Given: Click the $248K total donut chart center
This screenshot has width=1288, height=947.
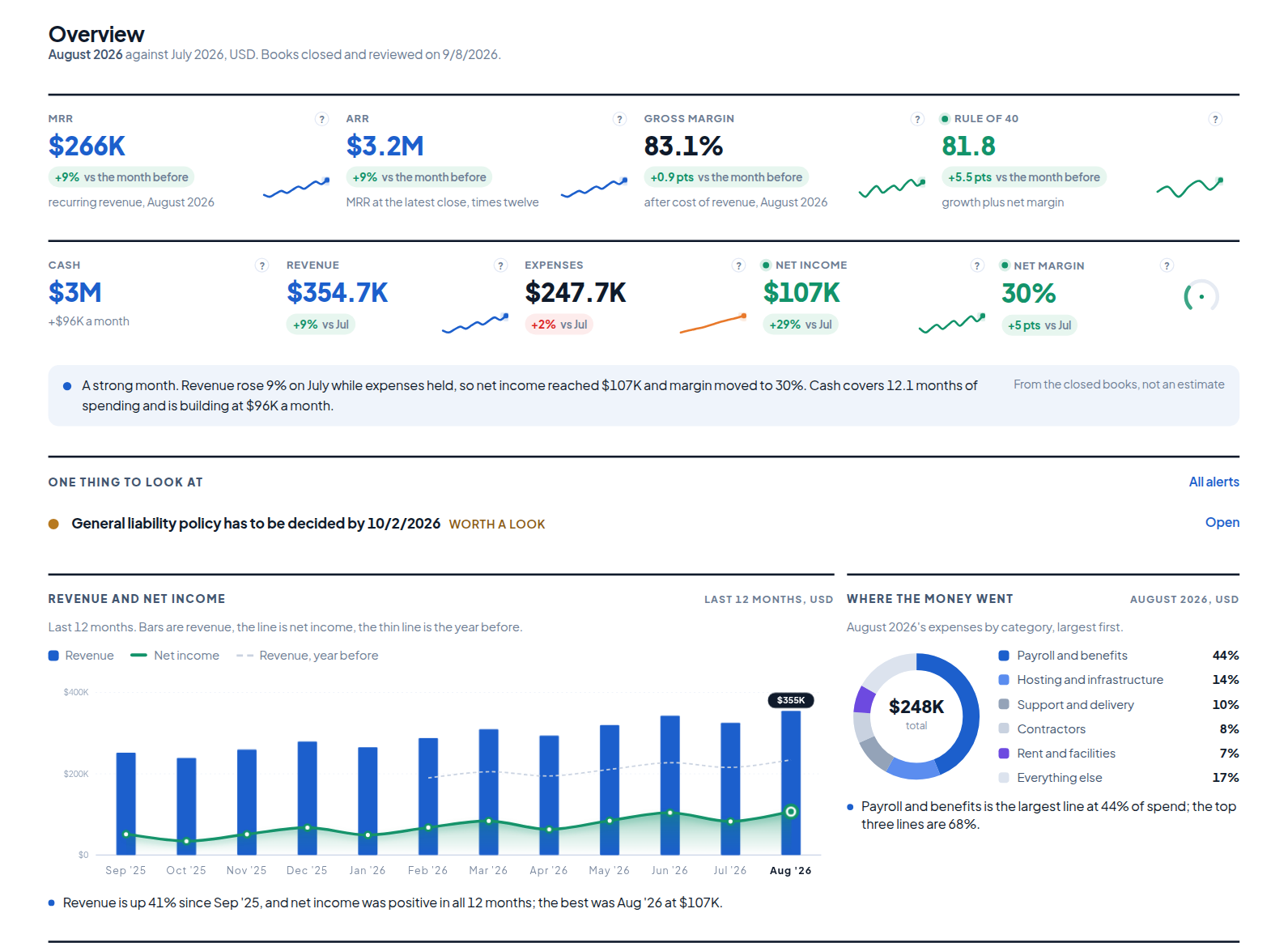Looking at the screenshot, I should [x=916, y=715].
